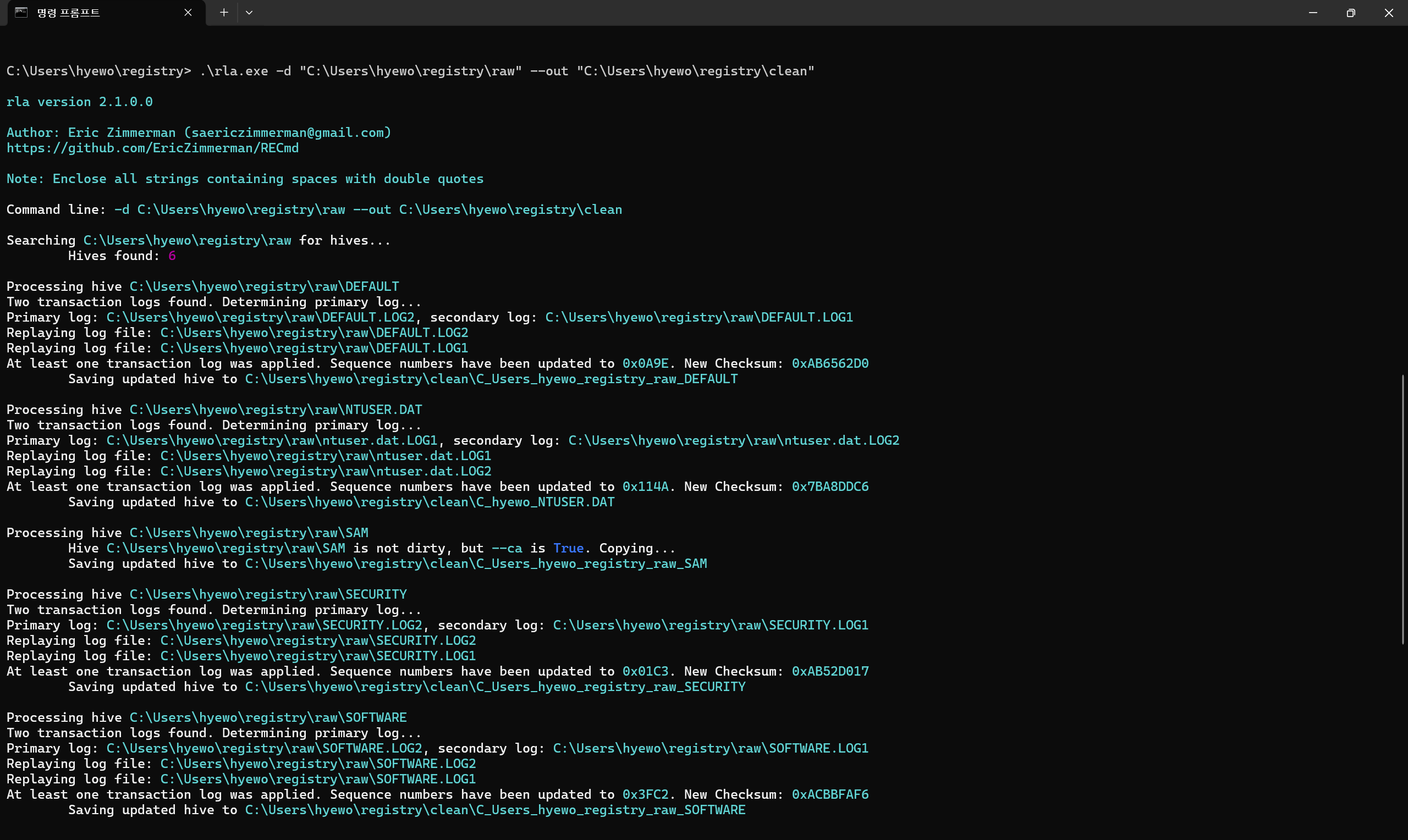The image size is (1408, 840).
Task: Open the github.com/EricZimmerman/RECmd link
Action: 152,148
